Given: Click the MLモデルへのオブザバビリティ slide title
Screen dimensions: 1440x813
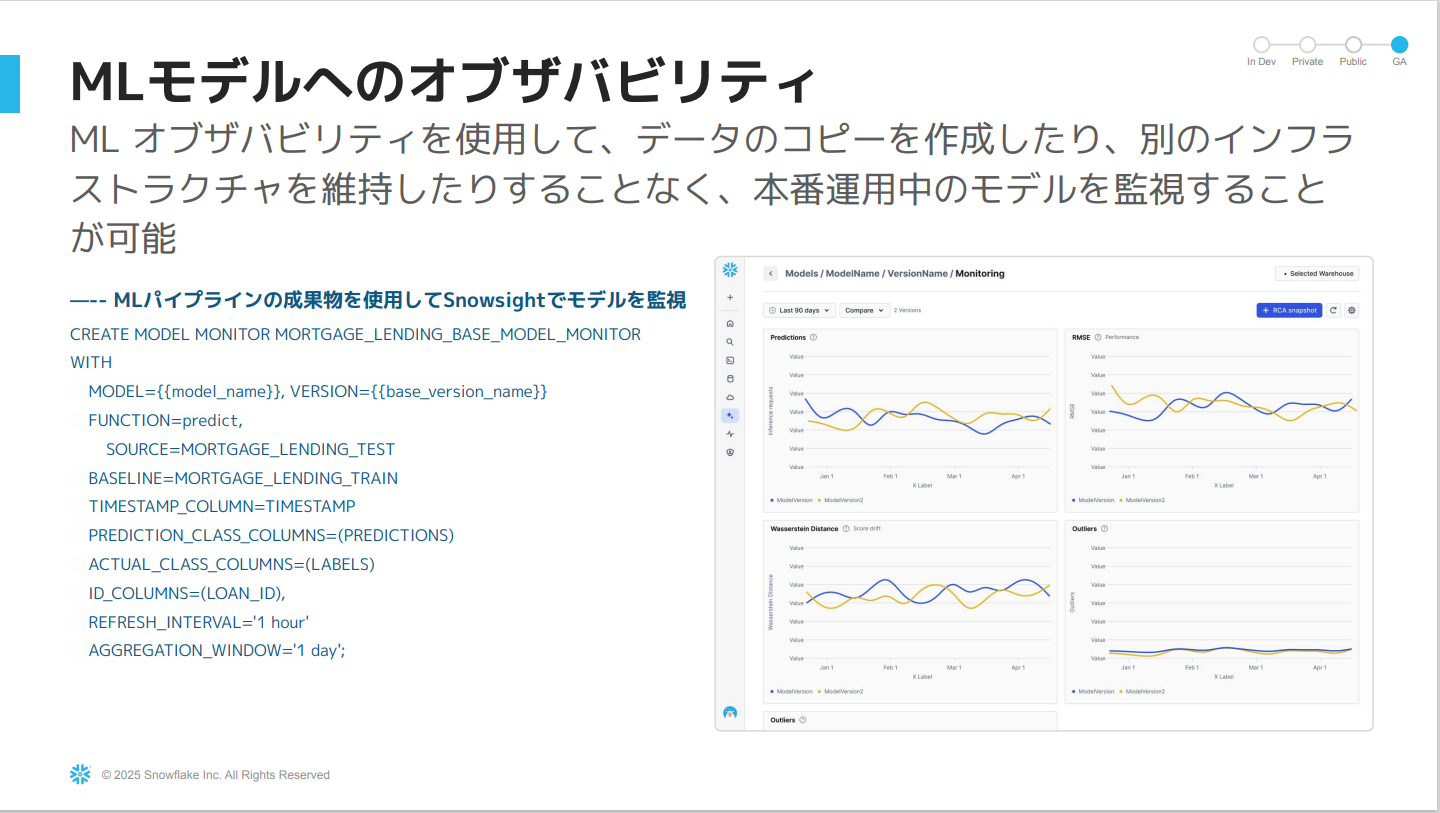Looking at the screenshot, I should tap(443, 82).
